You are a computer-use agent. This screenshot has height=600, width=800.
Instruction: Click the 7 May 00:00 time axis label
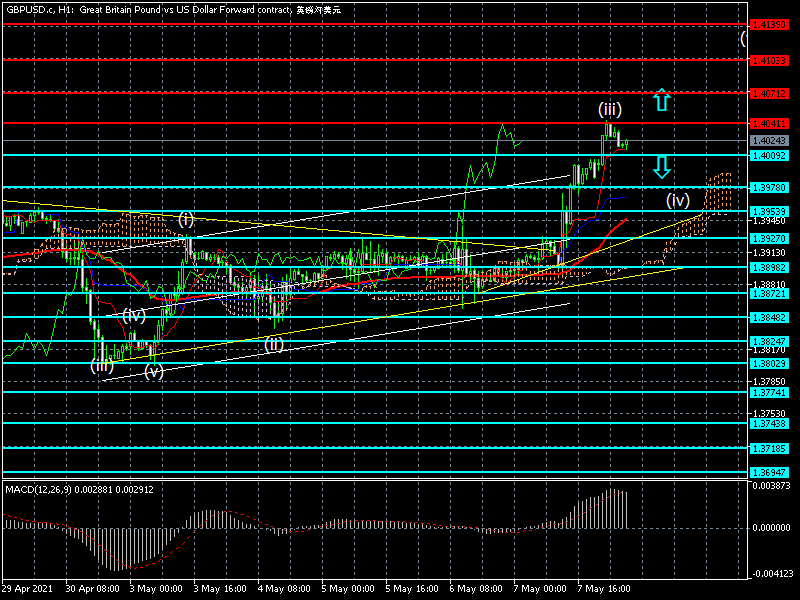tap(540, 589)
